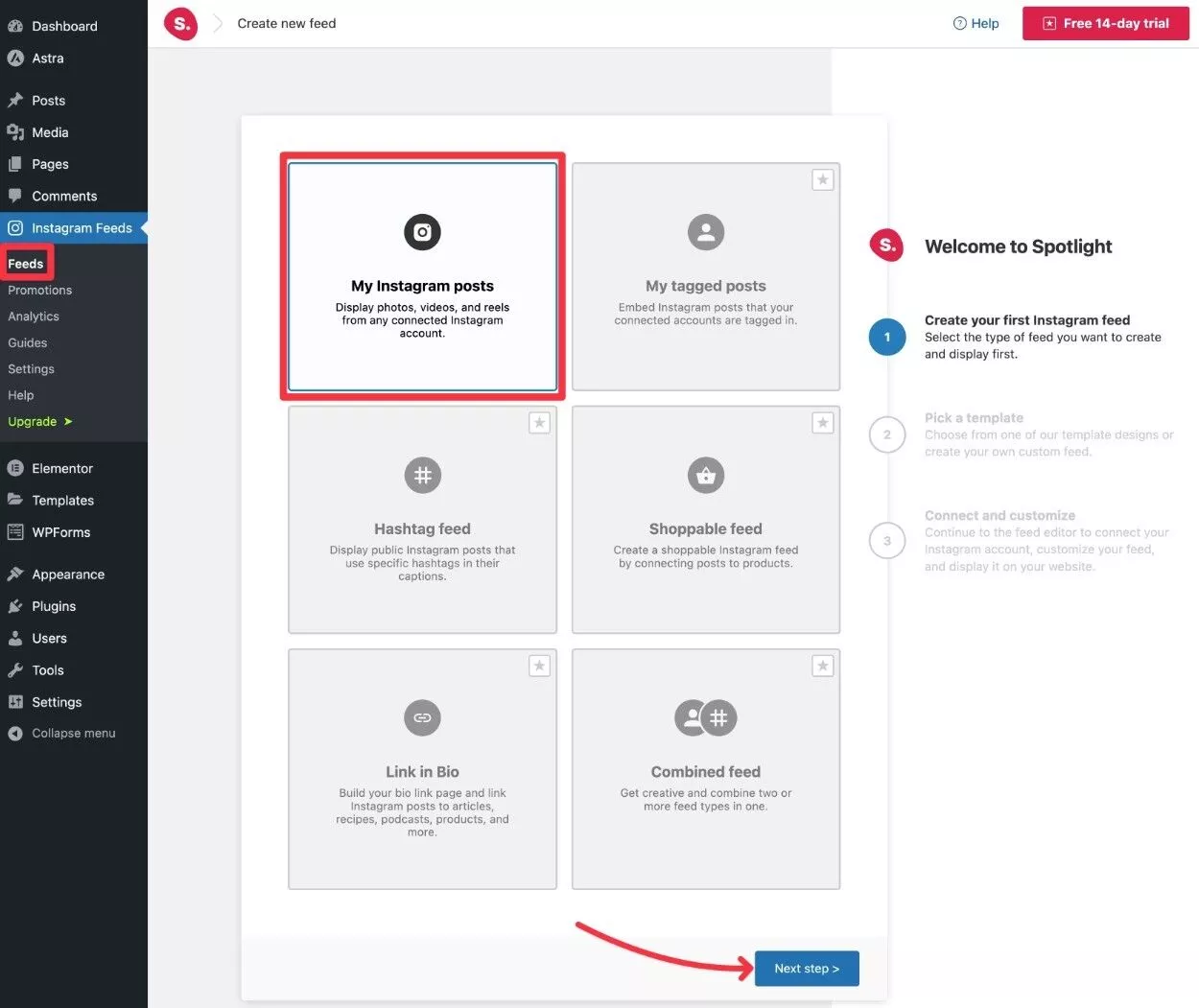Click the Tools wrench icon

15,669
